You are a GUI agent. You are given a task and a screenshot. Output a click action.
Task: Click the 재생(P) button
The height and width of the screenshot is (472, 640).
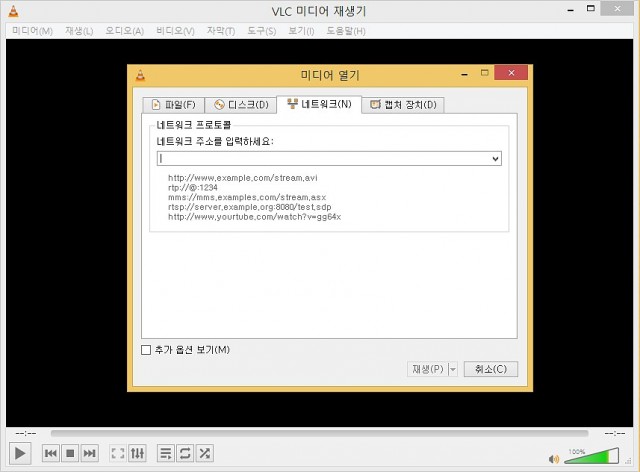427,369
